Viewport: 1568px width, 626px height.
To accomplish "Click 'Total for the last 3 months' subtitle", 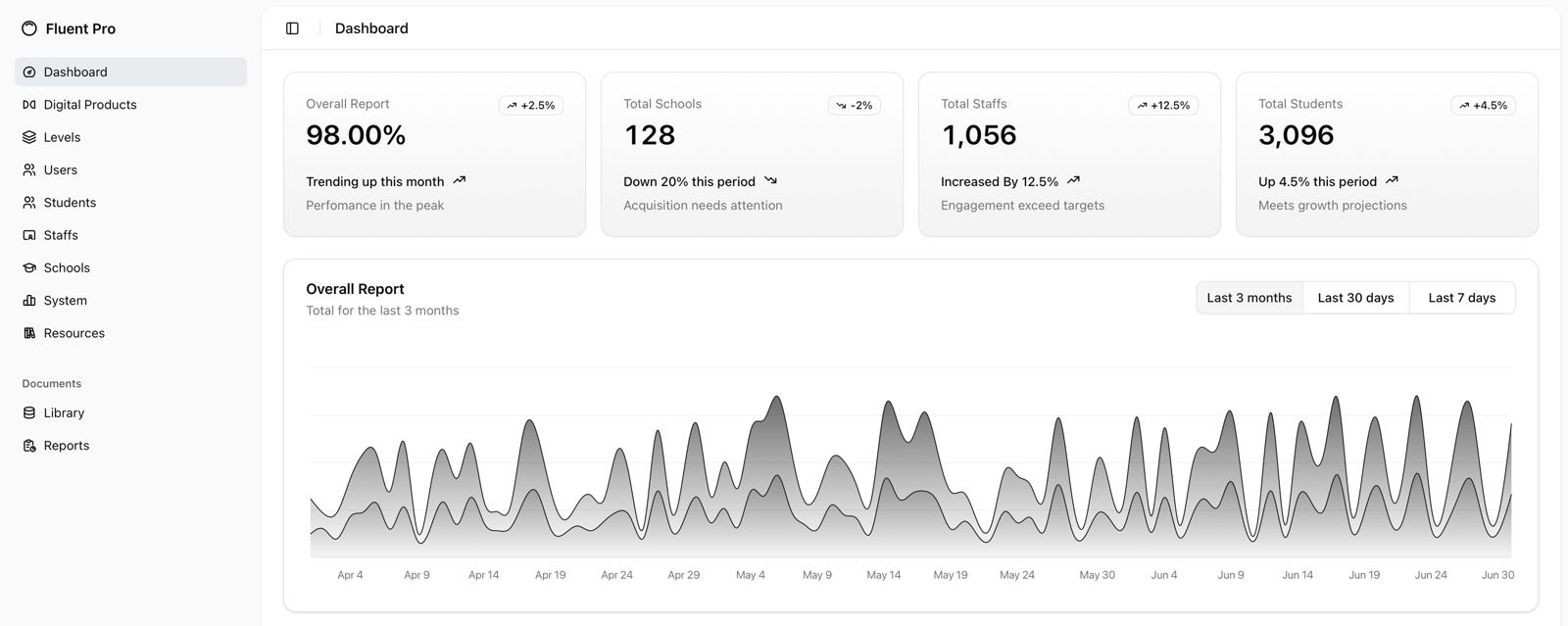I will (x=382, y=311).
